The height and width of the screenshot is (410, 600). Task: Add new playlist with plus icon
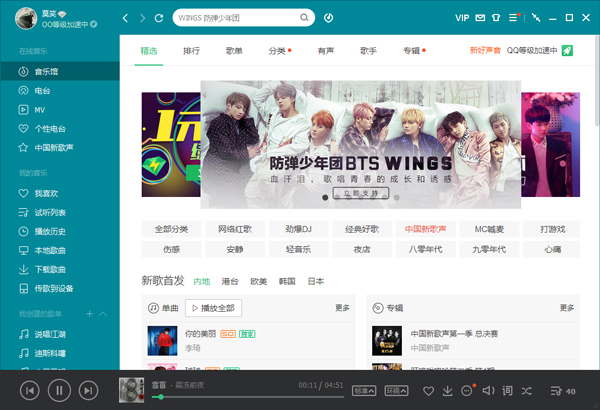click(90, 314)
